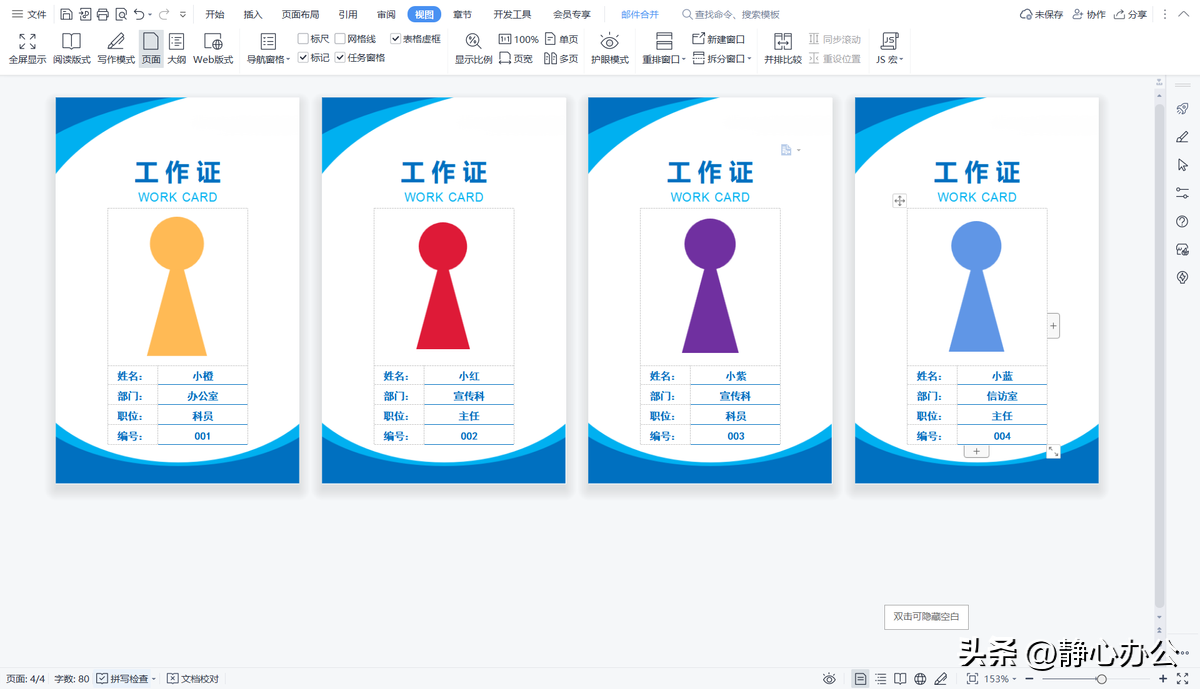Viewport: 1200px width, 689px height.
Task: Click the Redo arrow icon
Action: 164,15
